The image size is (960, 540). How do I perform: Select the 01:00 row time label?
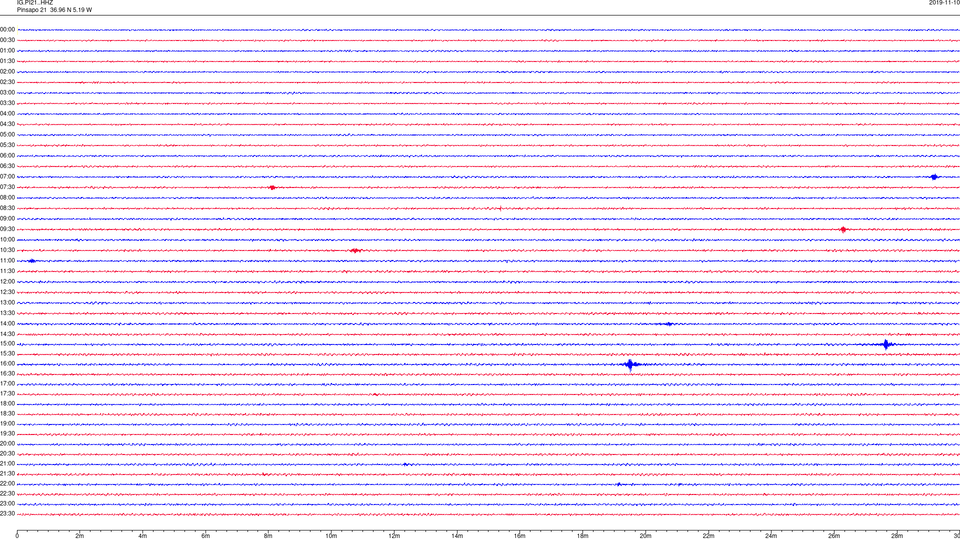[x=7, y=50]
